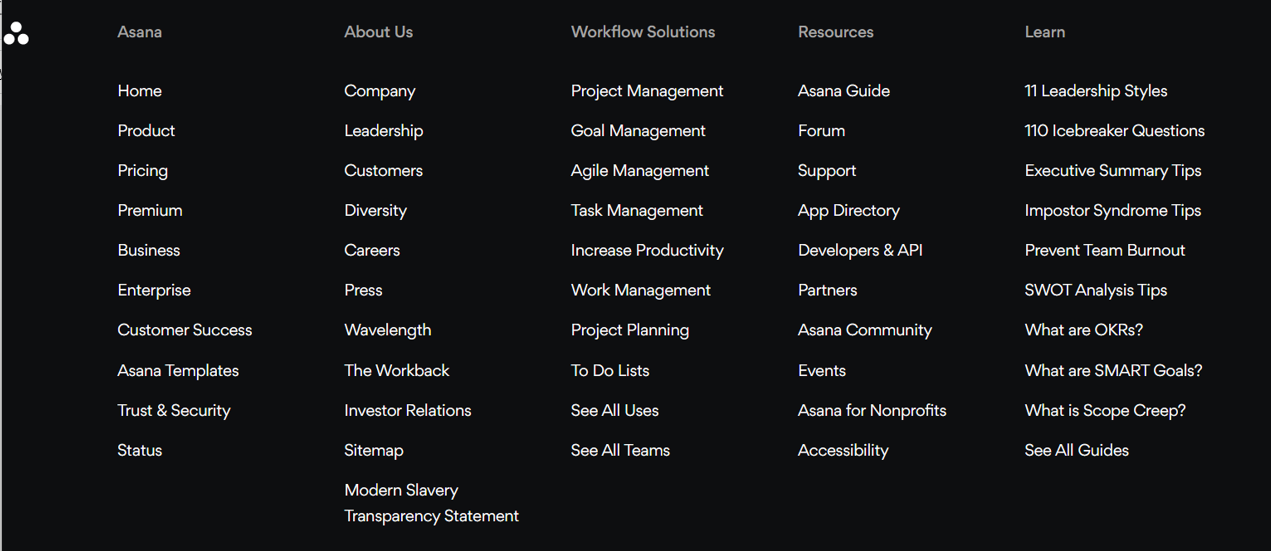Visit the Careers link
1271x551 pixels.
click(372, 251)
